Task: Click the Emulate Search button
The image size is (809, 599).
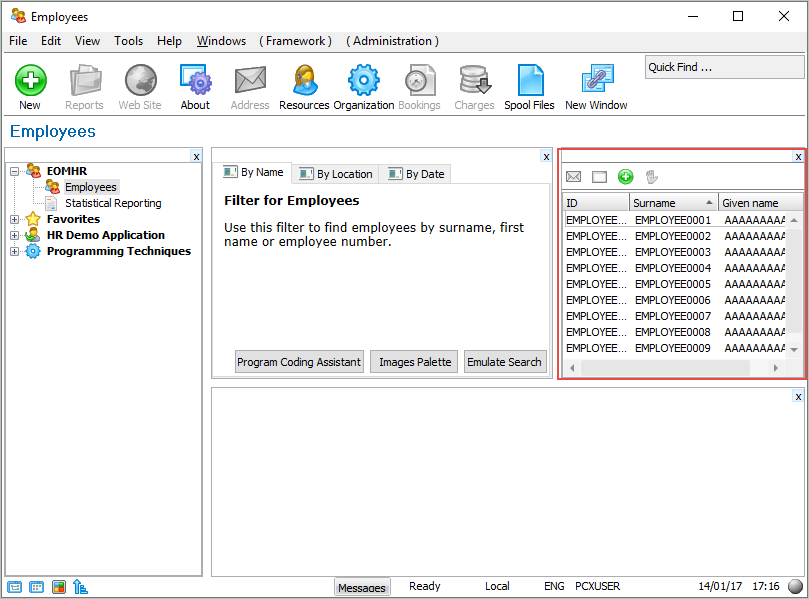Action: (505, 362)
